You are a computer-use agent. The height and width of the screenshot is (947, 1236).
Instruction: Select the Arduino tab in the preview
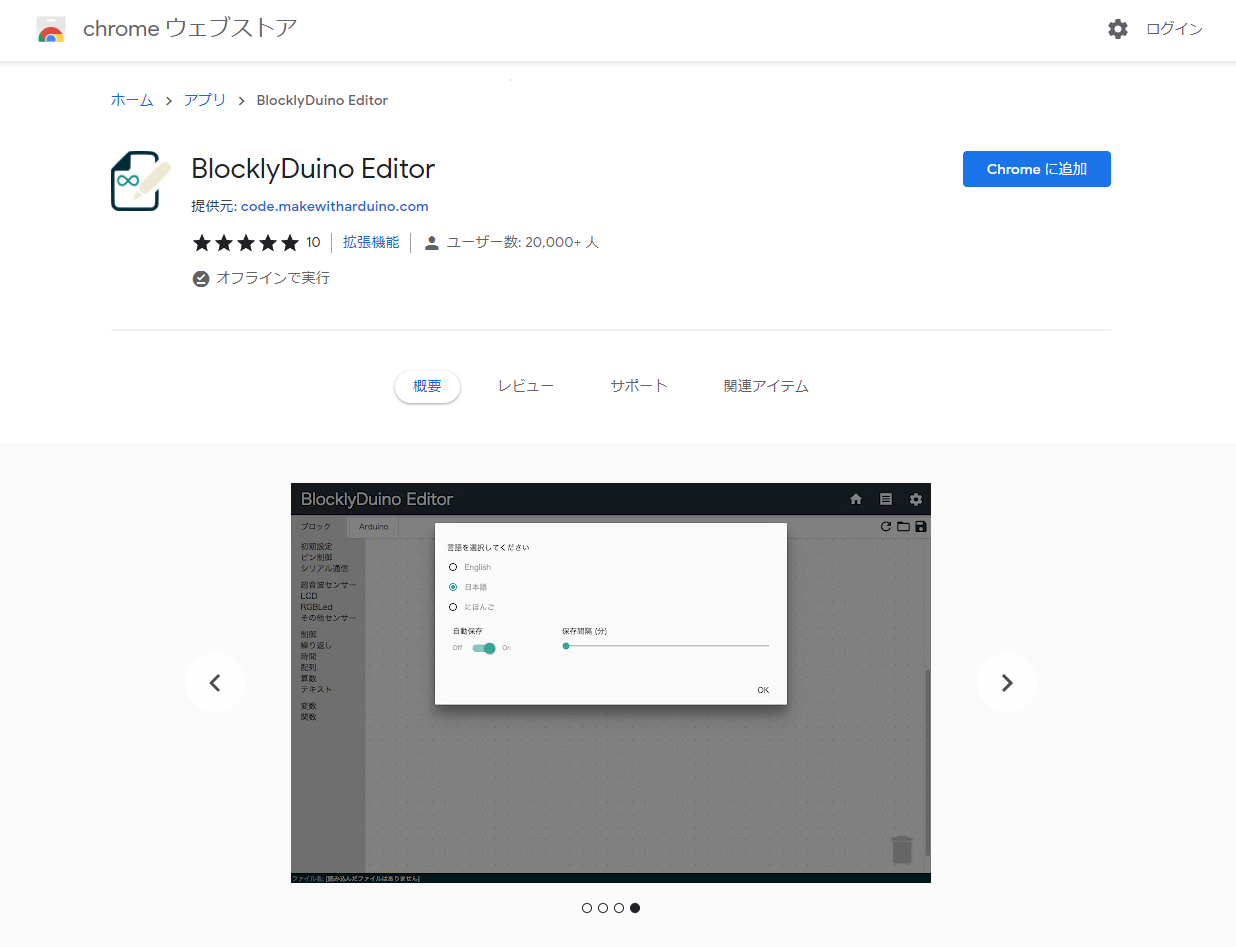tap(374, 526)
